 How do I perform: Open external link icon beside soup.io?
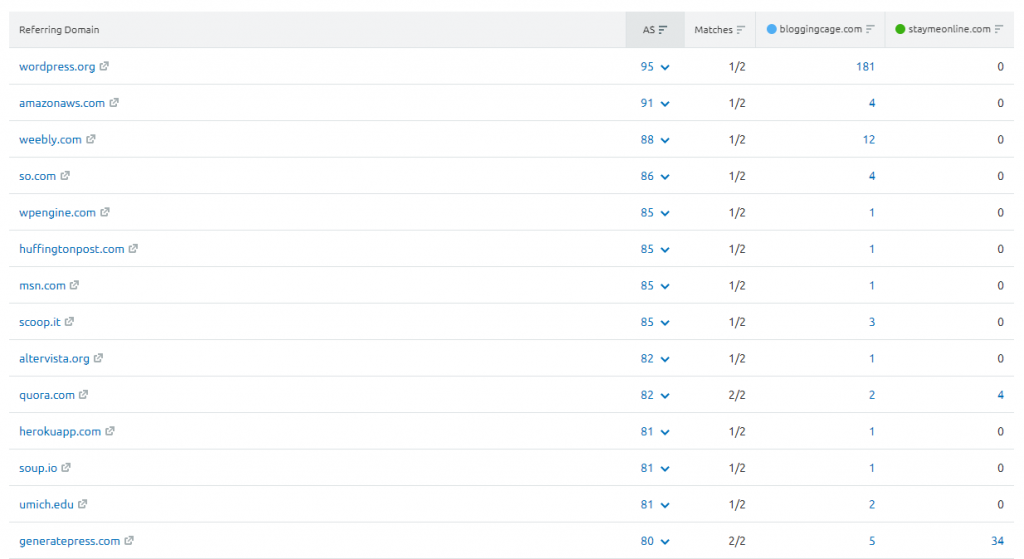[66, 468]
